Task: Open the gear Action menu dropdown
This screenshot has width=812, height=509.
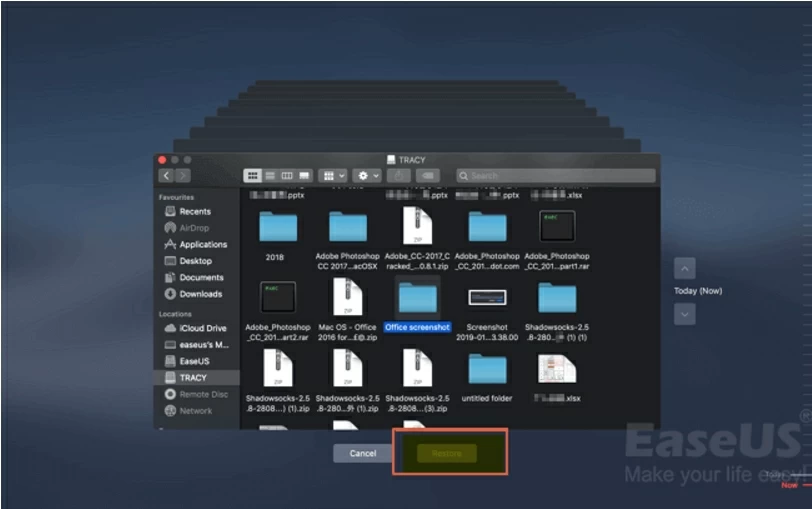Action: click(367, 176)
